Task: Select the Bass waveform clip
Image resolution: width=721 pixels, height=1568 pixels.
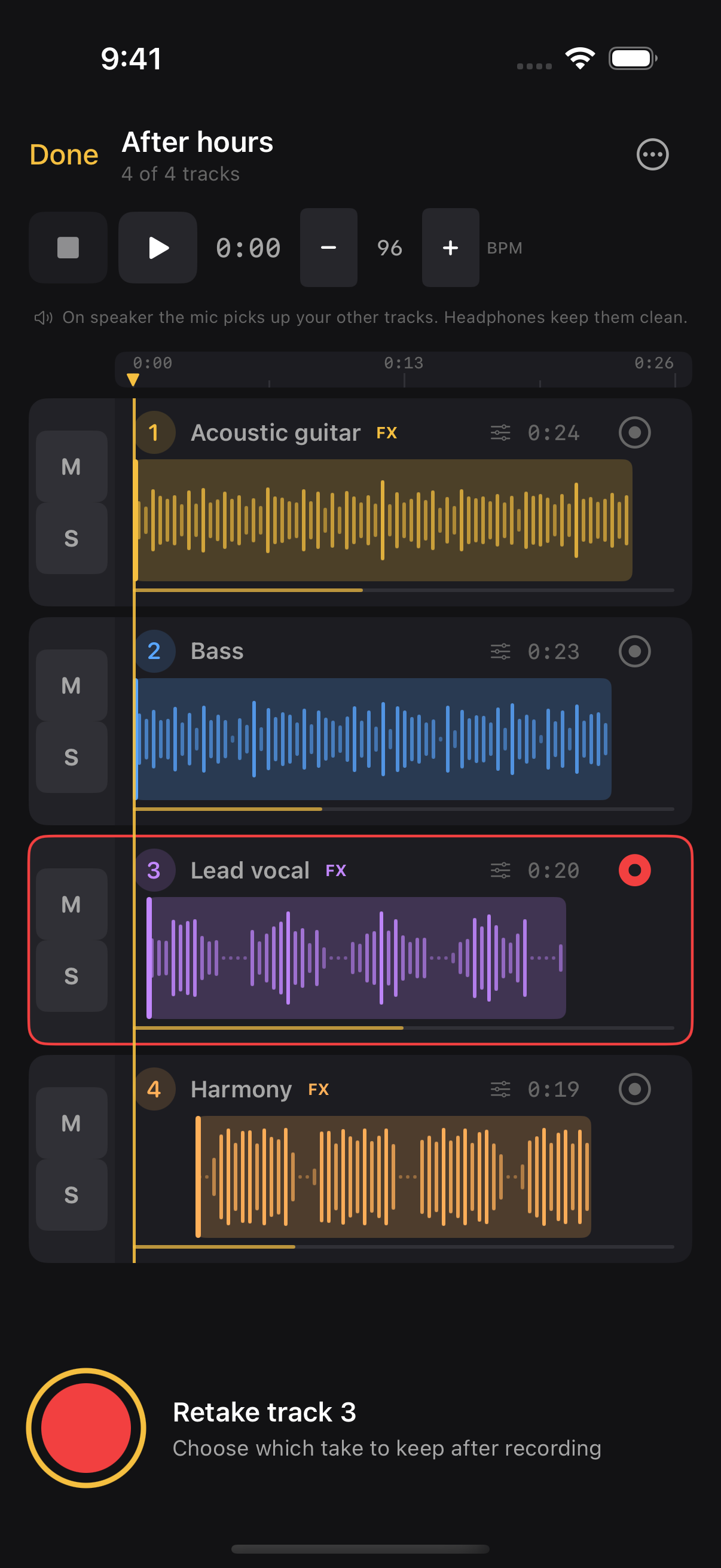Action: coord(372,739)
